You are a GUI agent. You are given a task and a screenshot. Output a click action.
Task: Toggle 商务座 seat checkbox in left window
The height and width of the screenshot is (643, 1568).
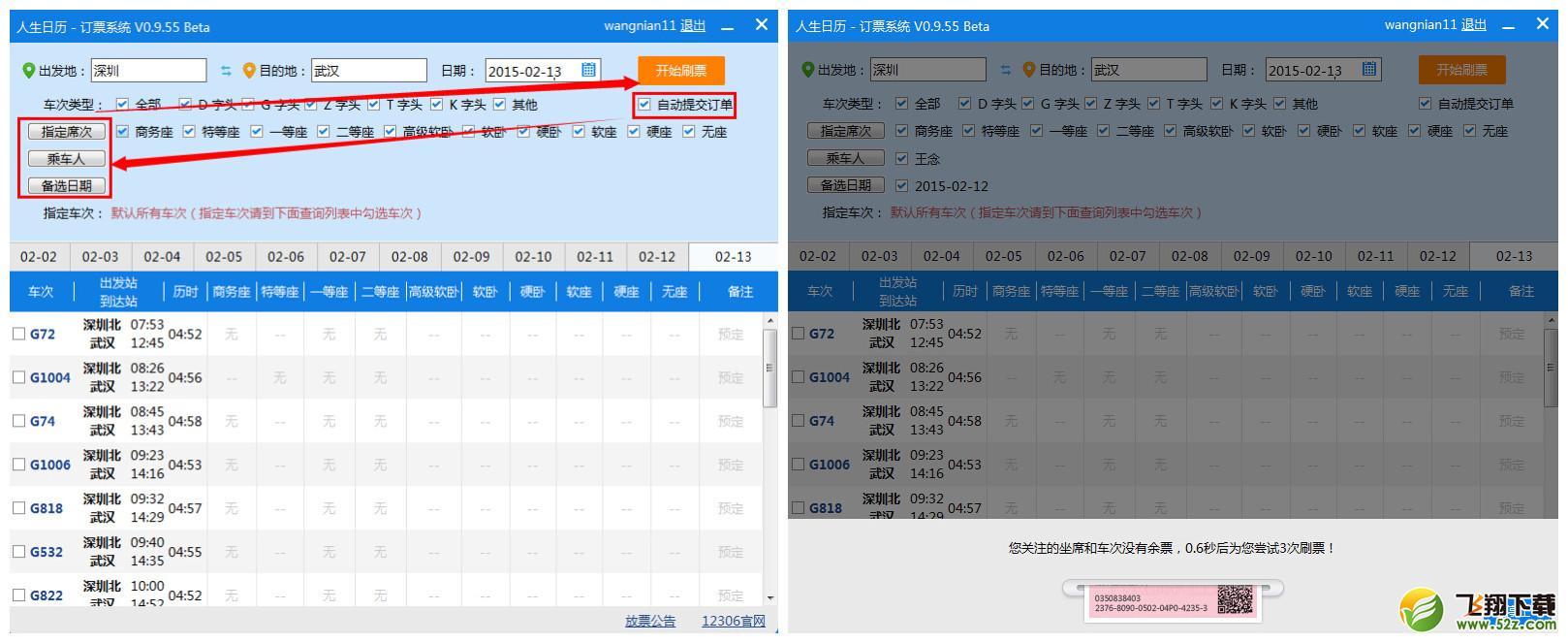[122, 132]
